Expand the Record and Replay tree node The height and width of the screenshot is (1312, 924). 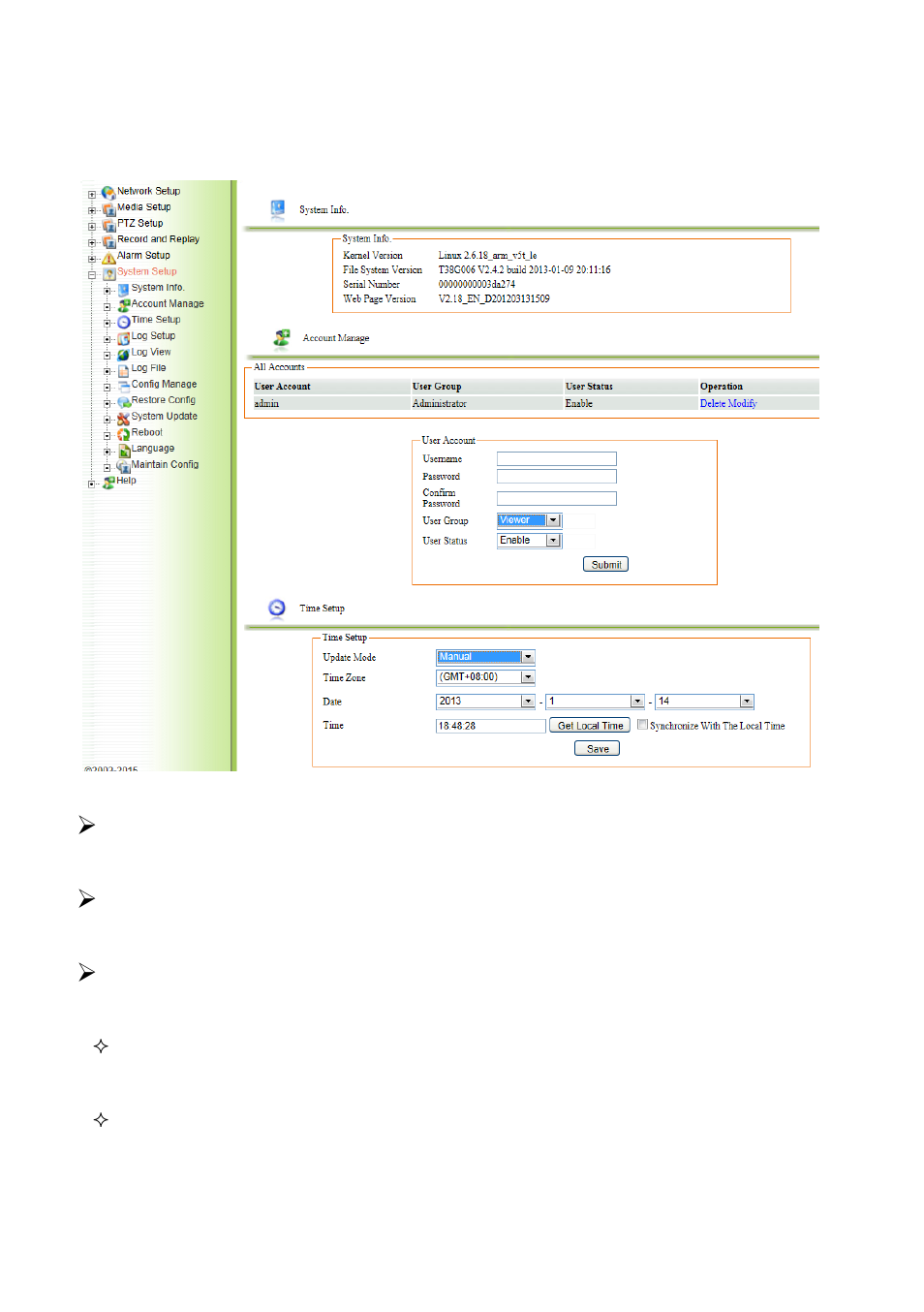click(92, 242)
